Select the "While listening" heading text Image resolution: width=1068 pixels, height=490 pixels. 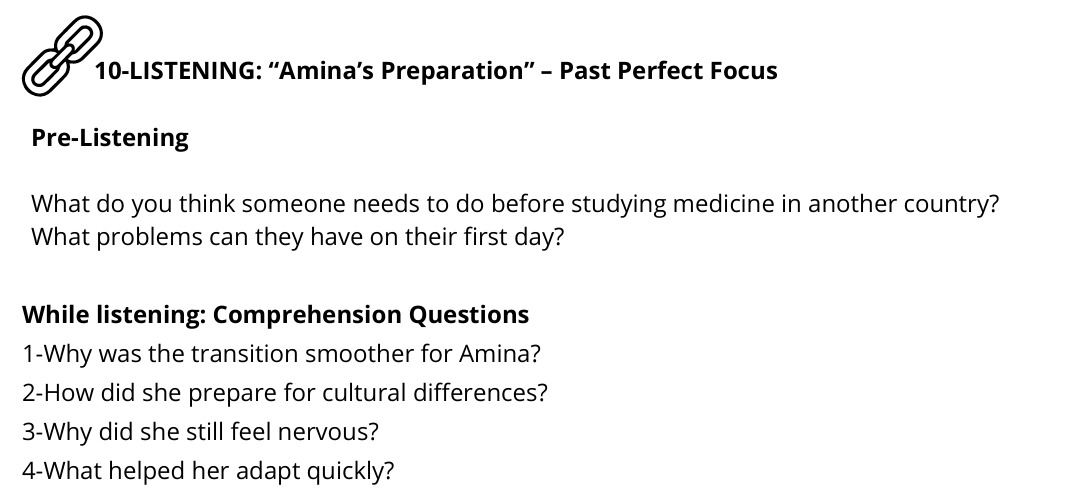114,315
